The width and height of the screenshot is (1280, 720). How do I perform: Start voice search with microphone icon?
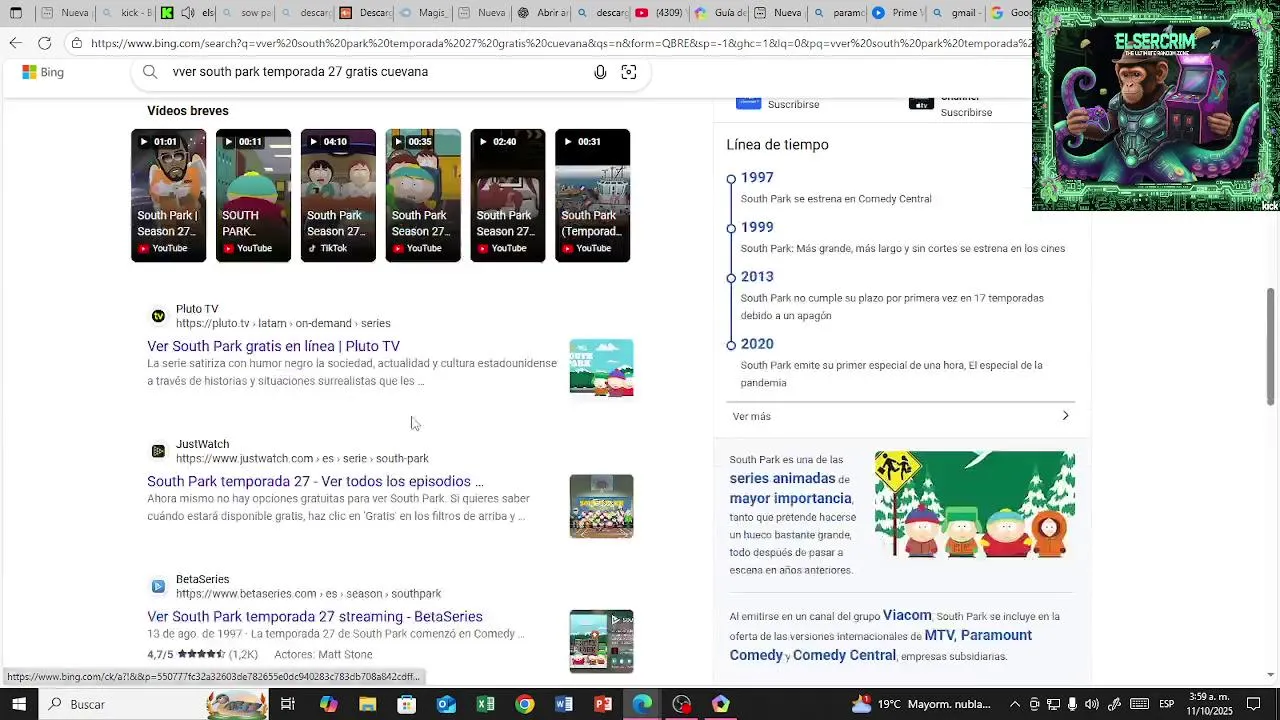click(x=600, y=72)
